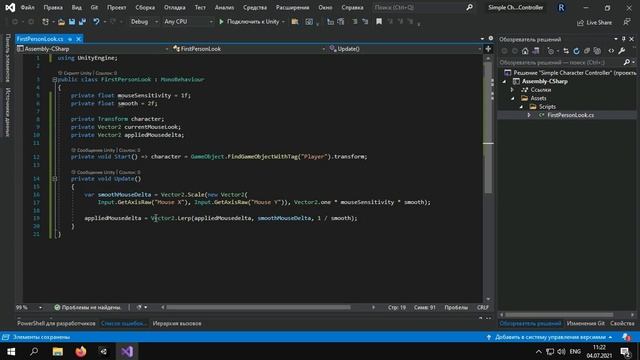Click the Refresh icon in Solution Explorer
Screen dimensions: 640x360
coord(576,51)
